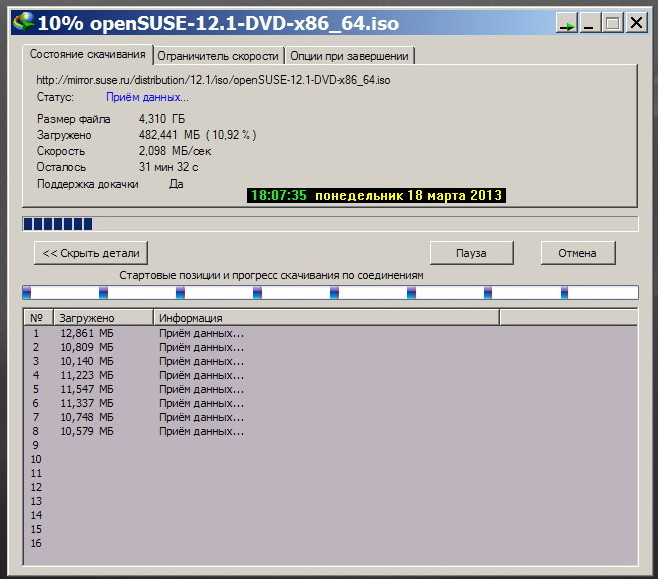This screenshot has width=658, height=579.
Task: Open the Опции при завершении tab
Action: tap(349, 56)
